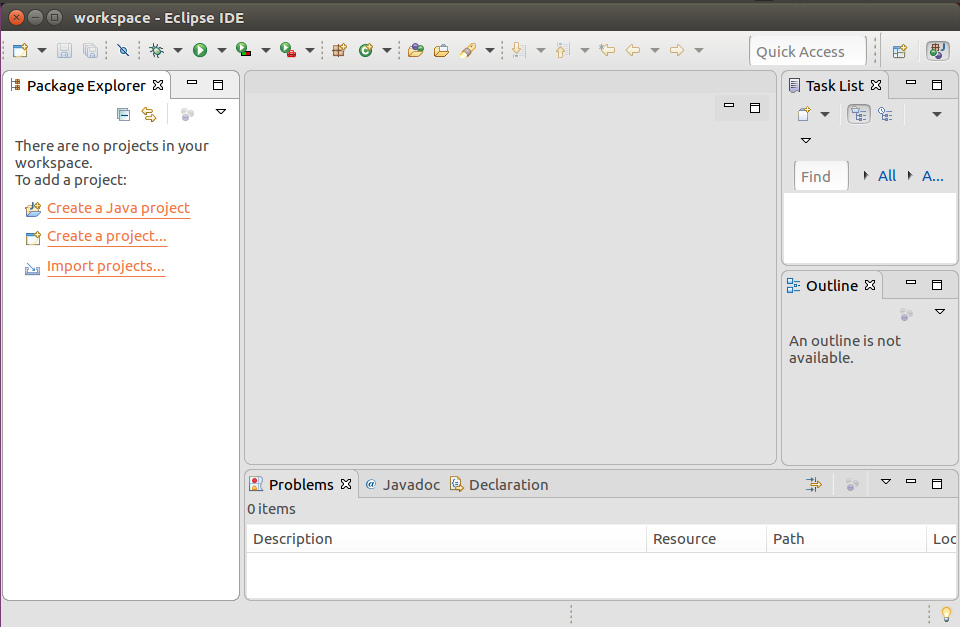Select the Java perspective icon
Screen dimensions: 960x627
tap(937, 50)
